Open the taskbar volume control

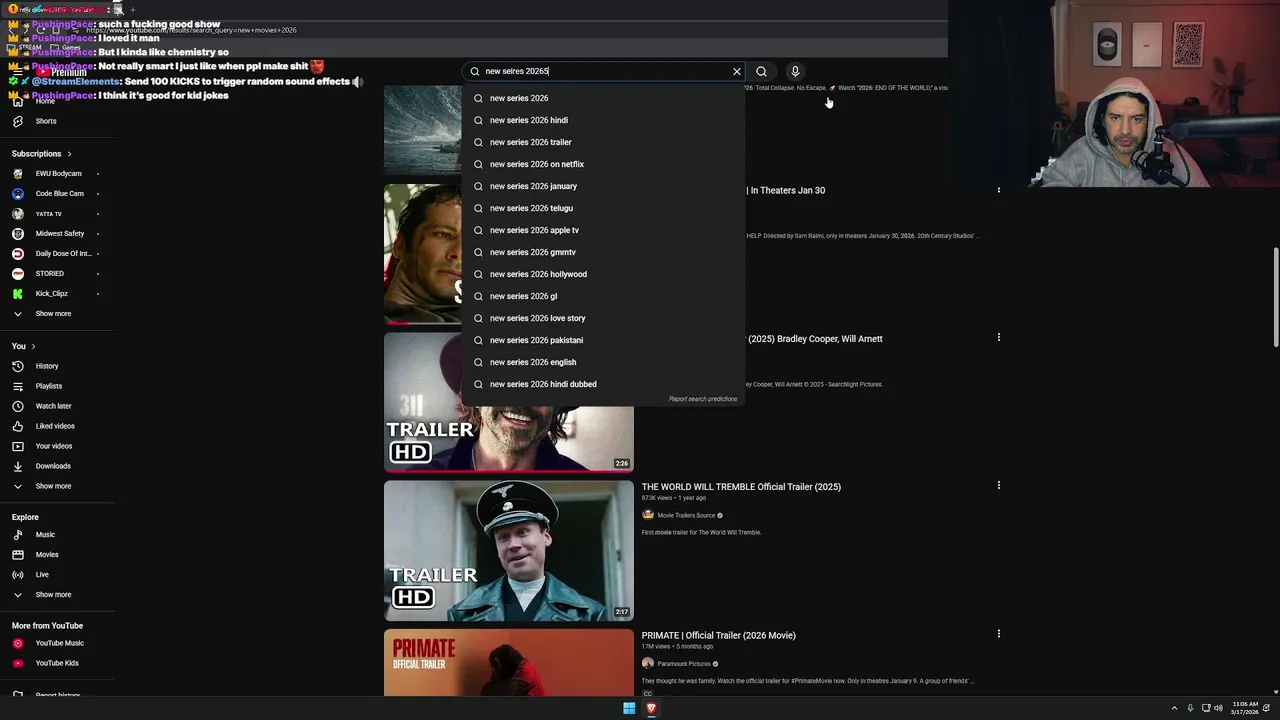[x=1218, y=708]
